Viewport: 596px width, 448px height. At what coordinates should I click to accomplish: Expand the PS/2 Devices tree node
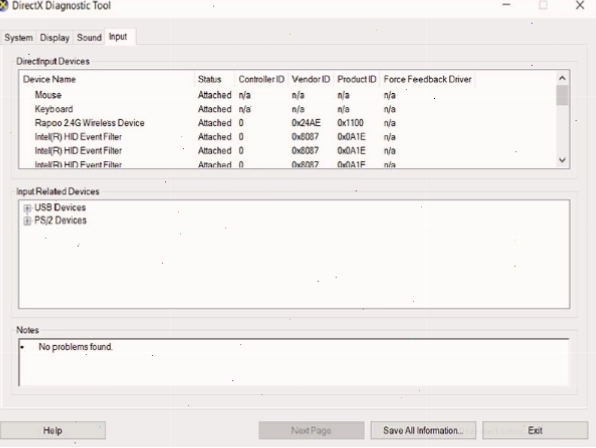click(x=27, y=221)
